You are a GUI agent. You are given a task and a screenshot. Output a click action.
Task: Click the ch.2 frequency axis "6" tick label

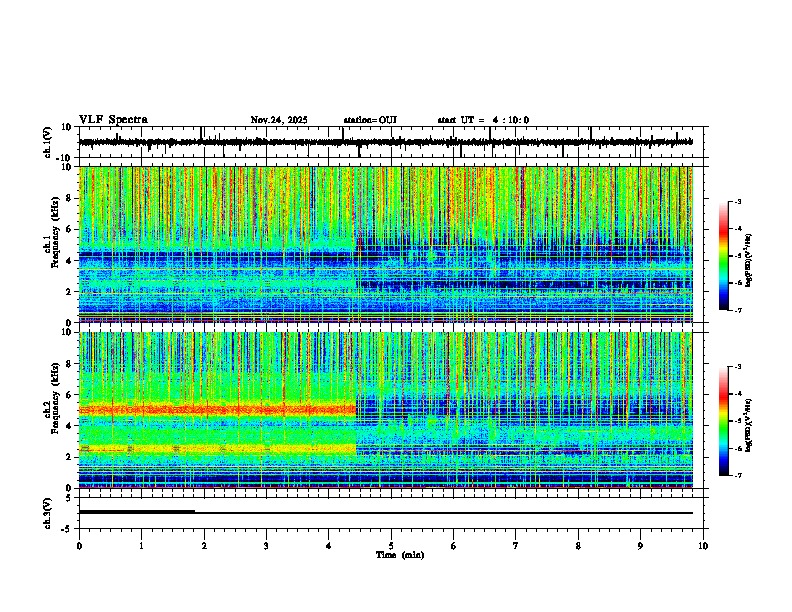[x=70, y=395]
